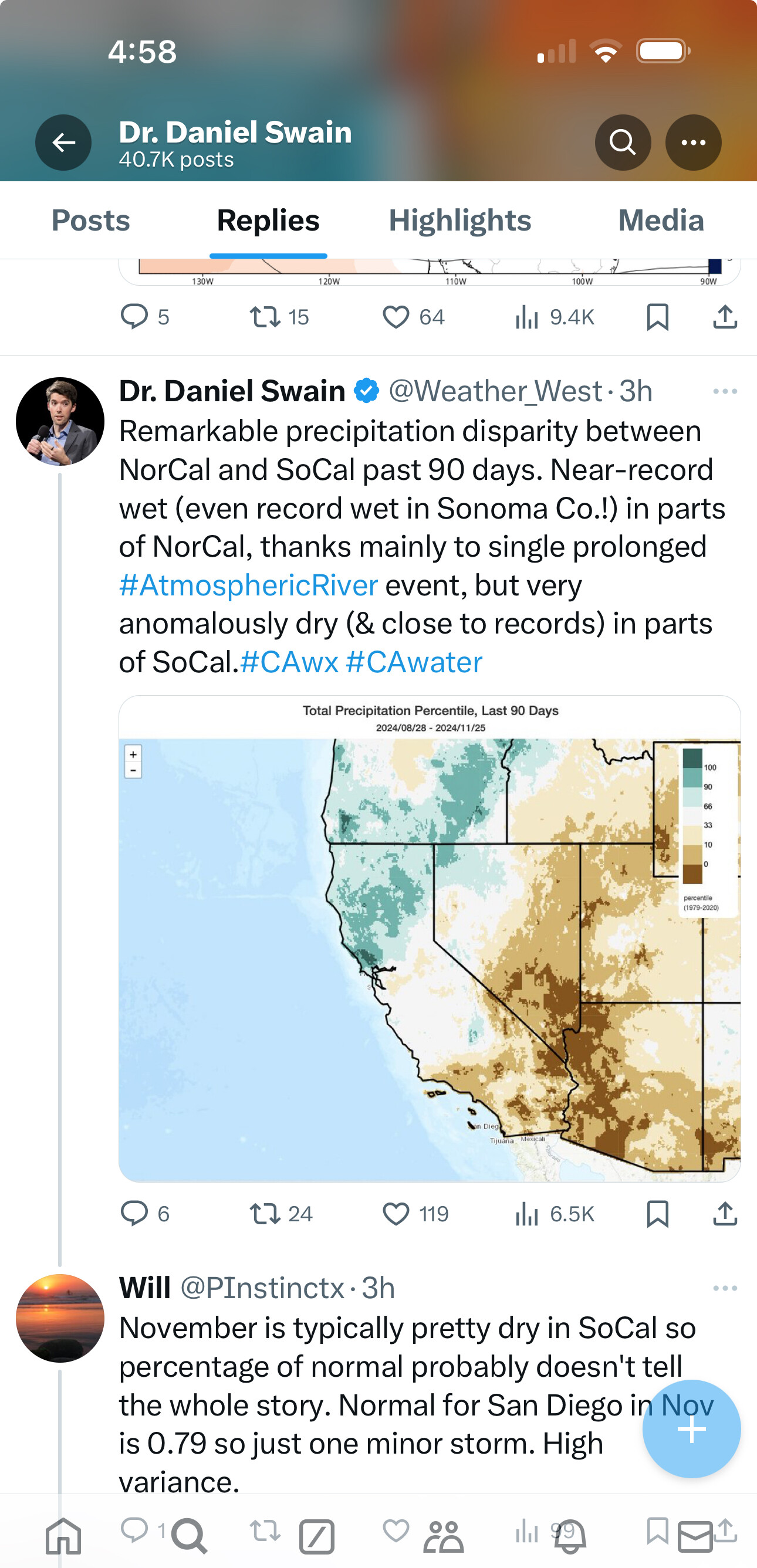
Task: Tap the #AtmosphericRiver hashtag
Action: (x=248, y=585)
